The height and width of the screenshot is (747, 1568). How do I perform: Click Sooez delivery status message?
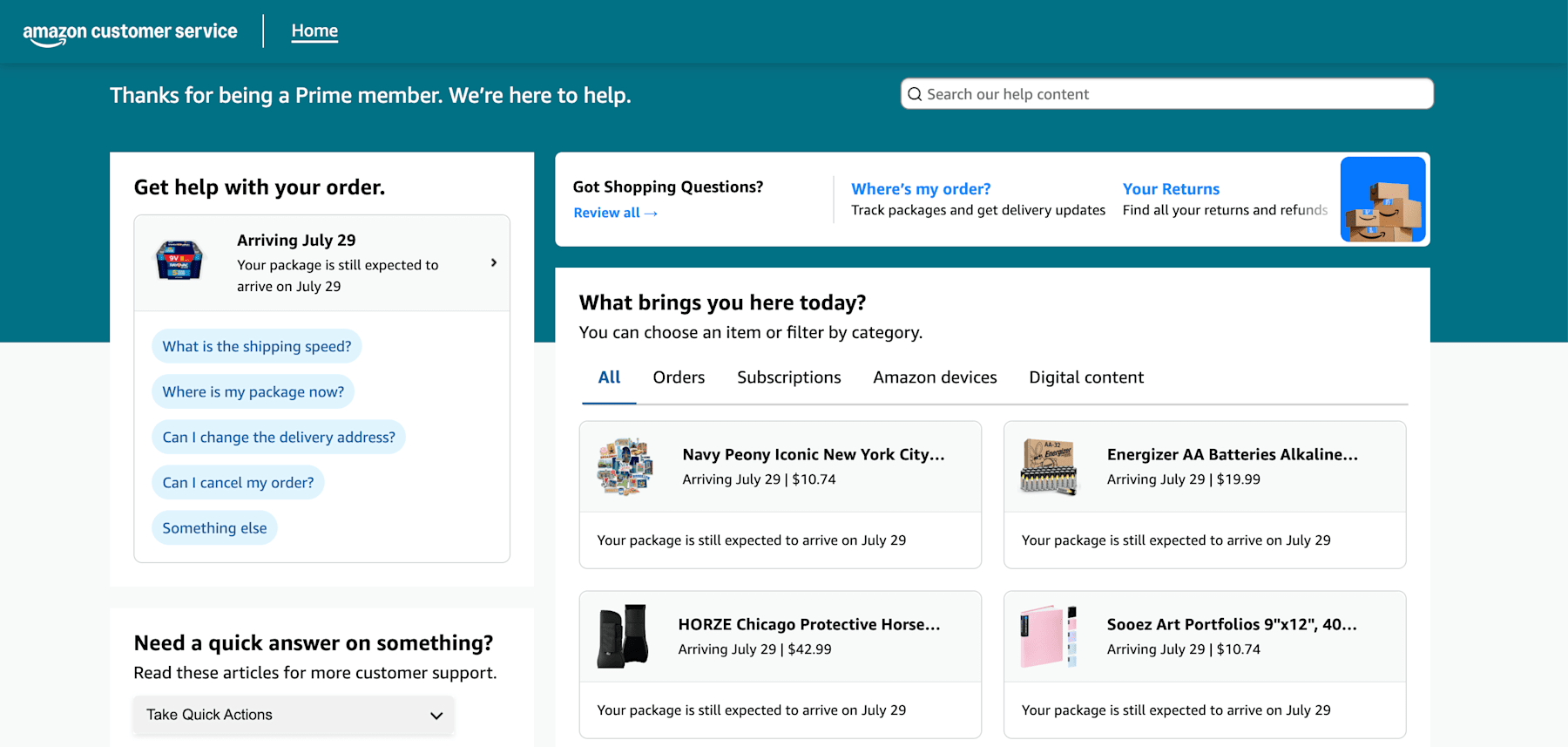click(x=1176, y=710)
